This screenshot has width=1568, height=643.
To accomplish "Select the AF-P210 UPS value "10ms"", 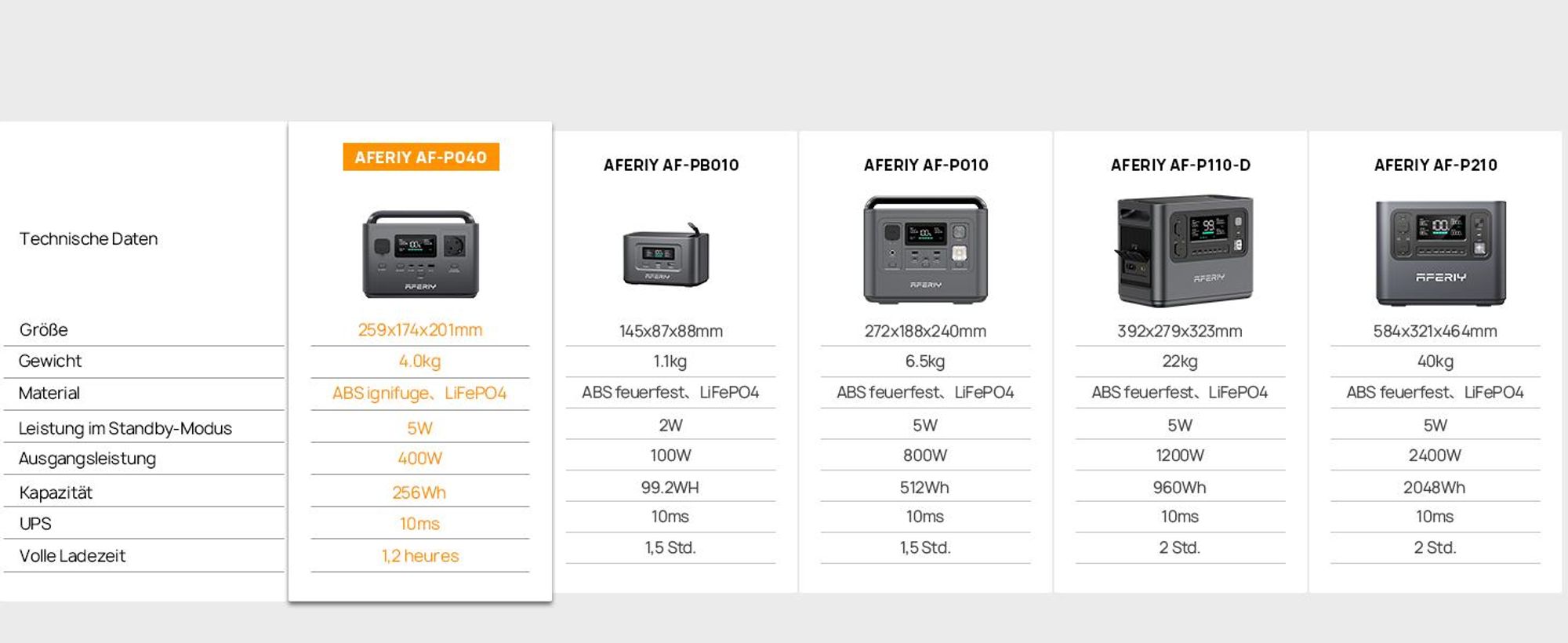I will click(1435, 516).
